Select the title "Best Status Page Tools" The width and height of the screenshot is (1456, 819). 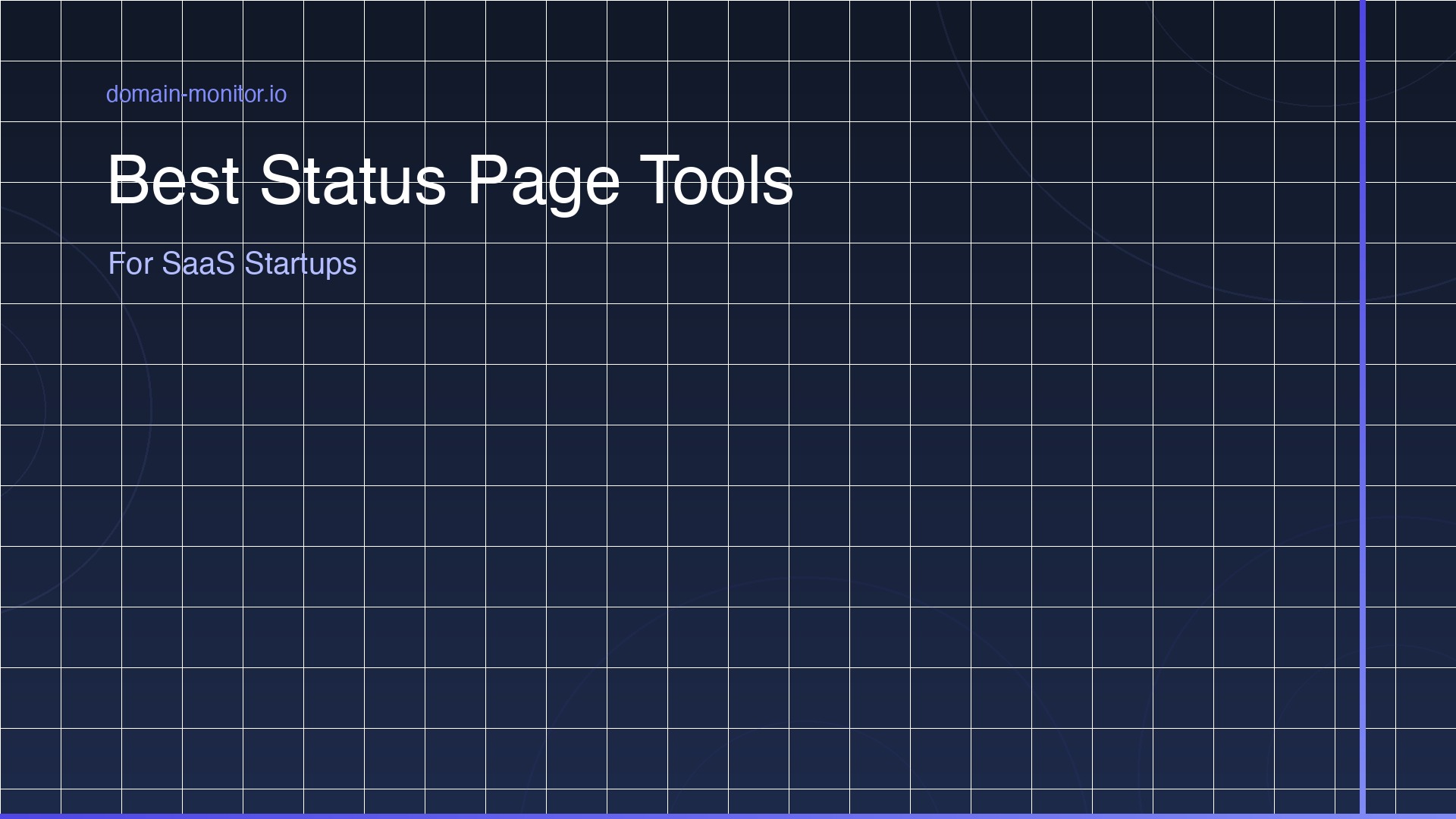click(450, 182)
